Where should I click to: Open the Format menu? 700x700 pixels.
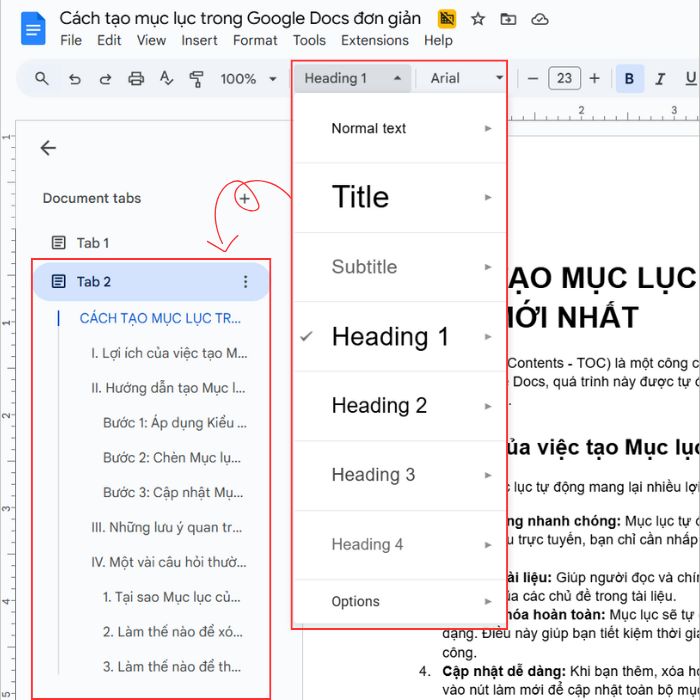(255, 41)
